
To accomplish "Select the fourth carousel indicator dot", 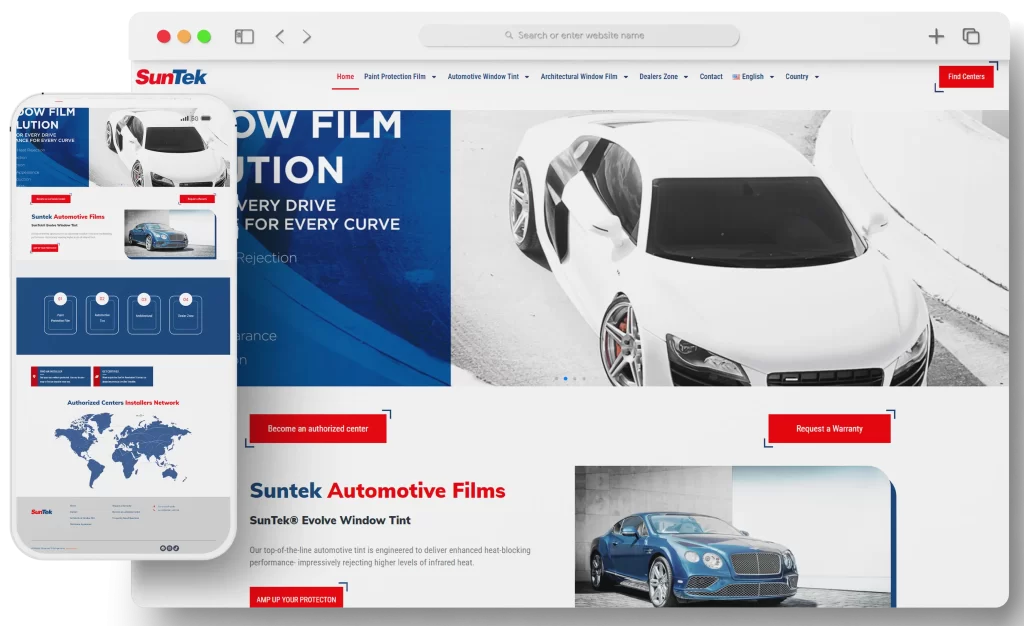I will coord(584,378).
